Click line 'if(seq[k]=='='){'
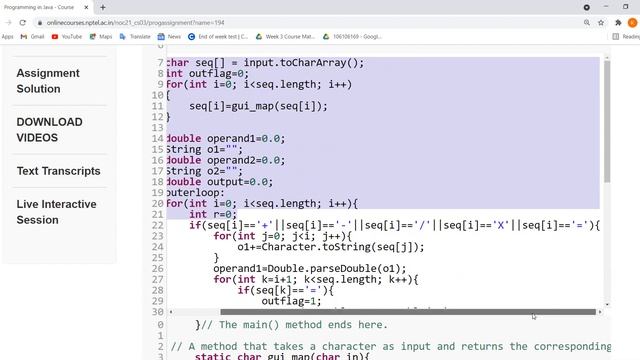Viewport: 640px width, 360px height. click(286, 290)
